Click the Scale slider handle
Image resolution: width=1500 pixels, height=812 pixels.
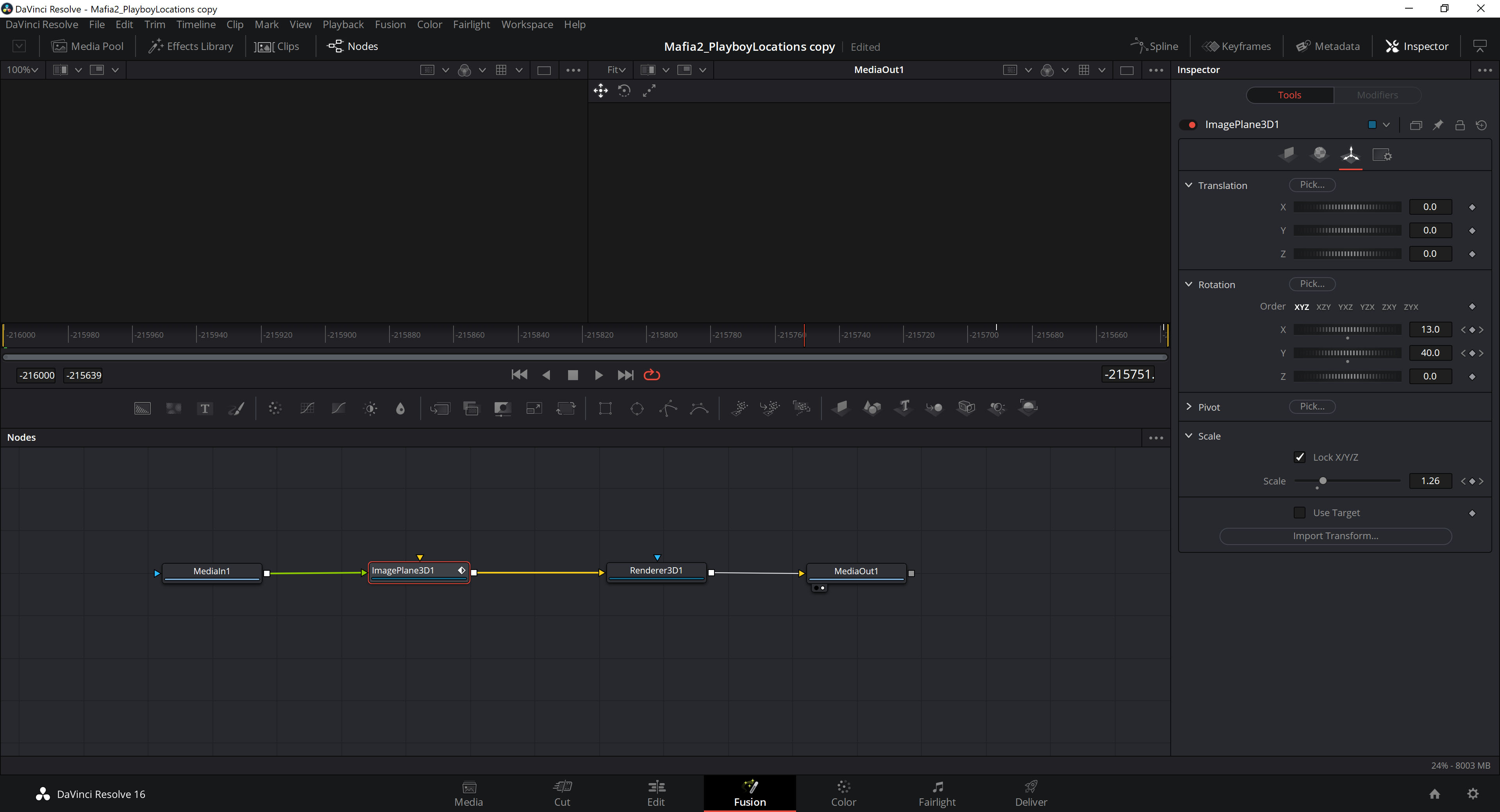coord(1323,481)
